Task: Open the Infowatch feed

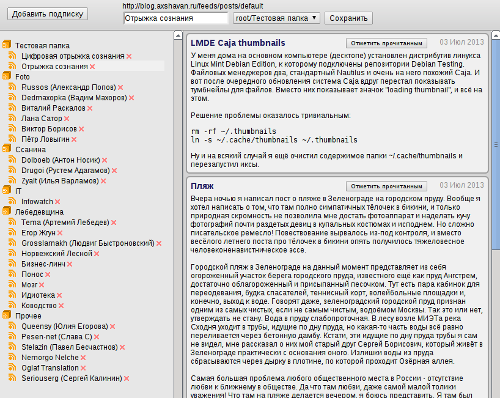Action: [x=37, y=201]
